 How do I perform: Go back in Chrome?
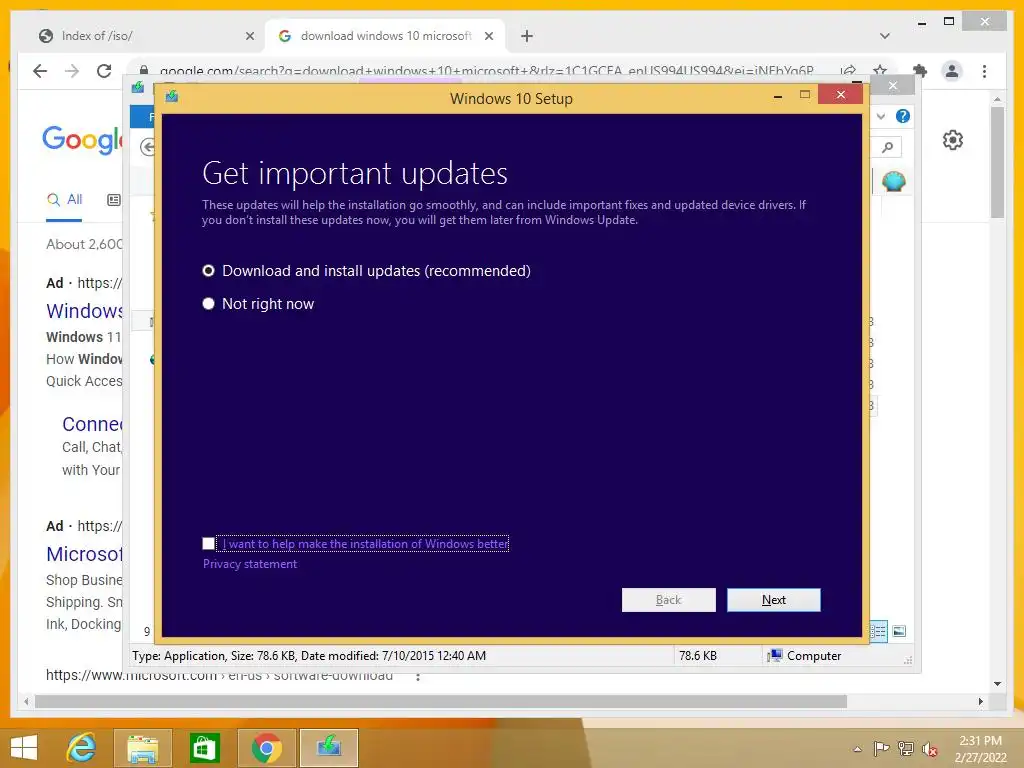[40, 71]
